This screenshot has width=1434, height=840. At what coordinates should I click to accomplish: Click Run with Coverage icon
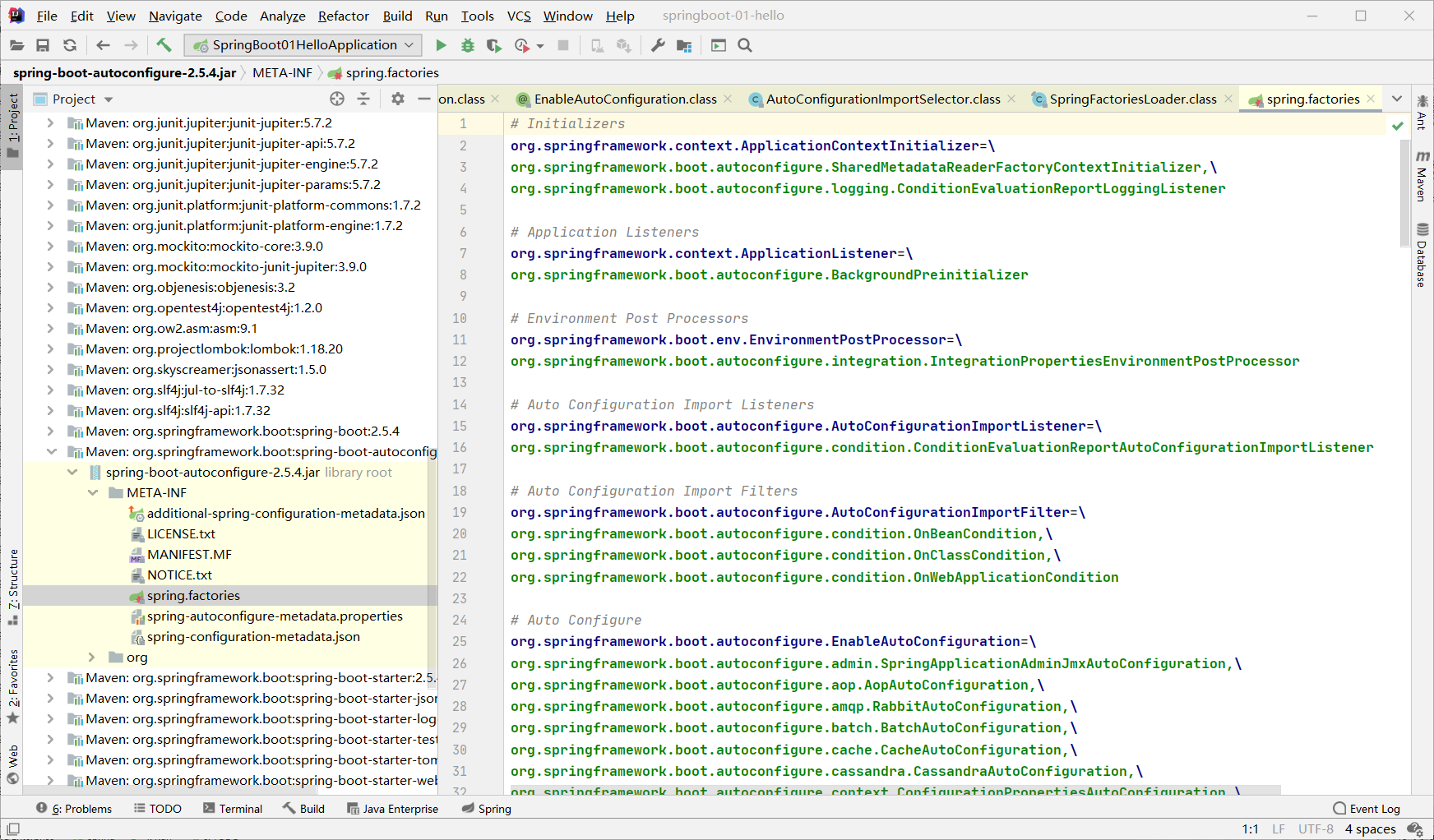[x=494, y=45]
